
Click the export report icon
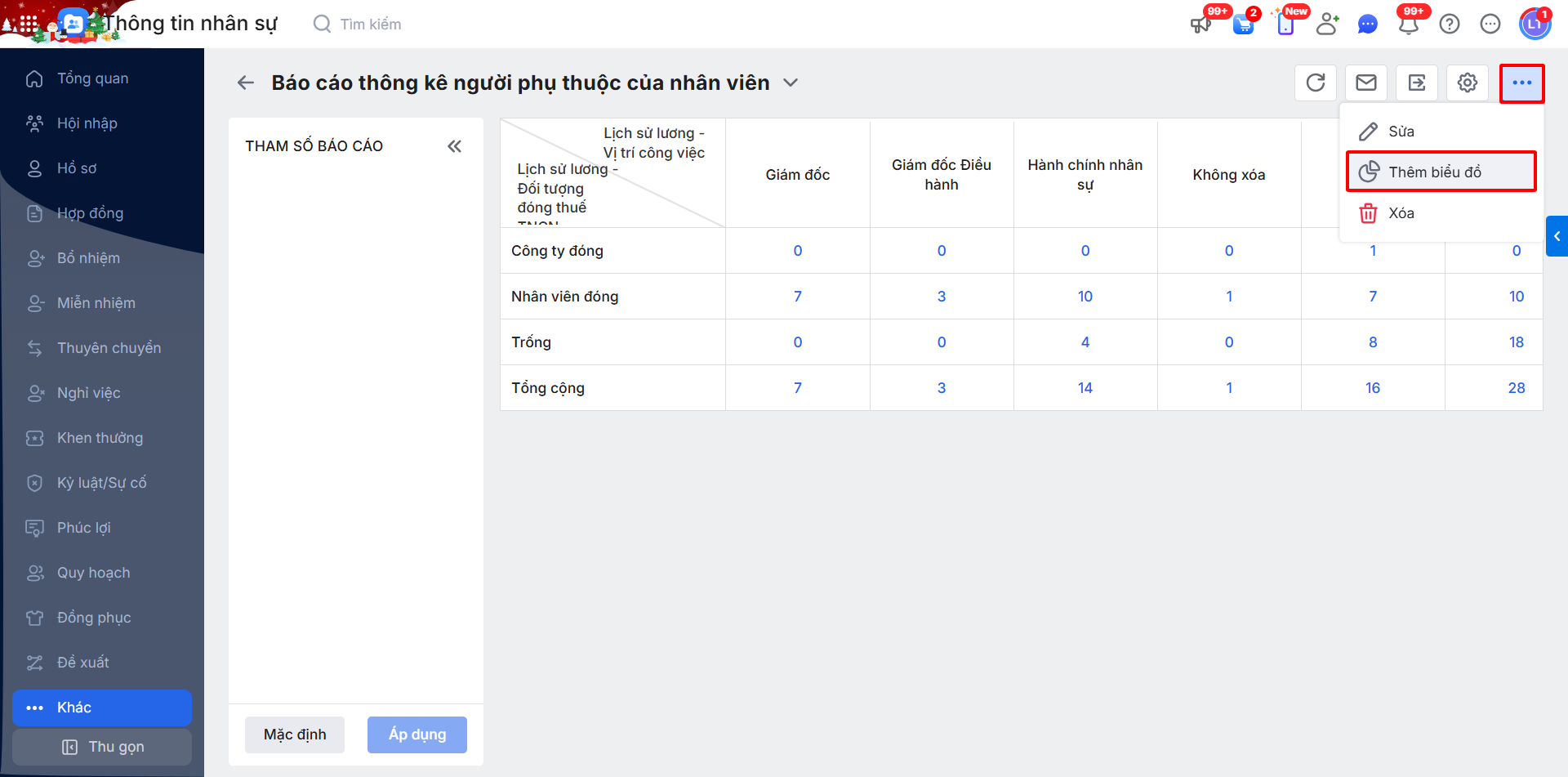point(1417,83)
